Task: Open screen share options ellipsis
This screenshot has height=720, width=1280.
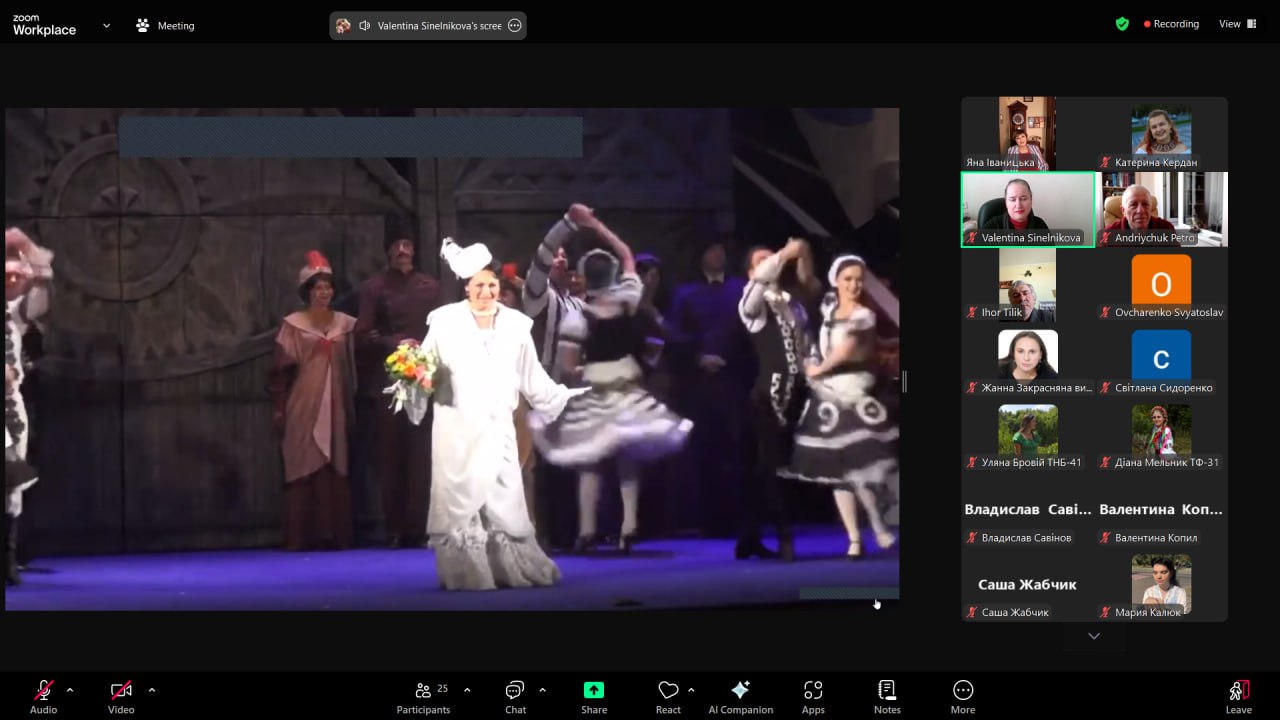Action: coord(515,26)
